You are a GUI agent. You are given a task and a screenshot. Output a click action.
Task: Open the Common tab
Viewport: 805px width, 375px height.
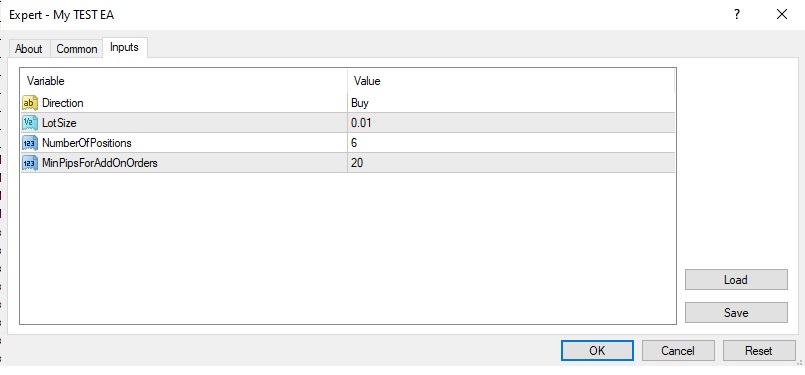tap(76, 49)
